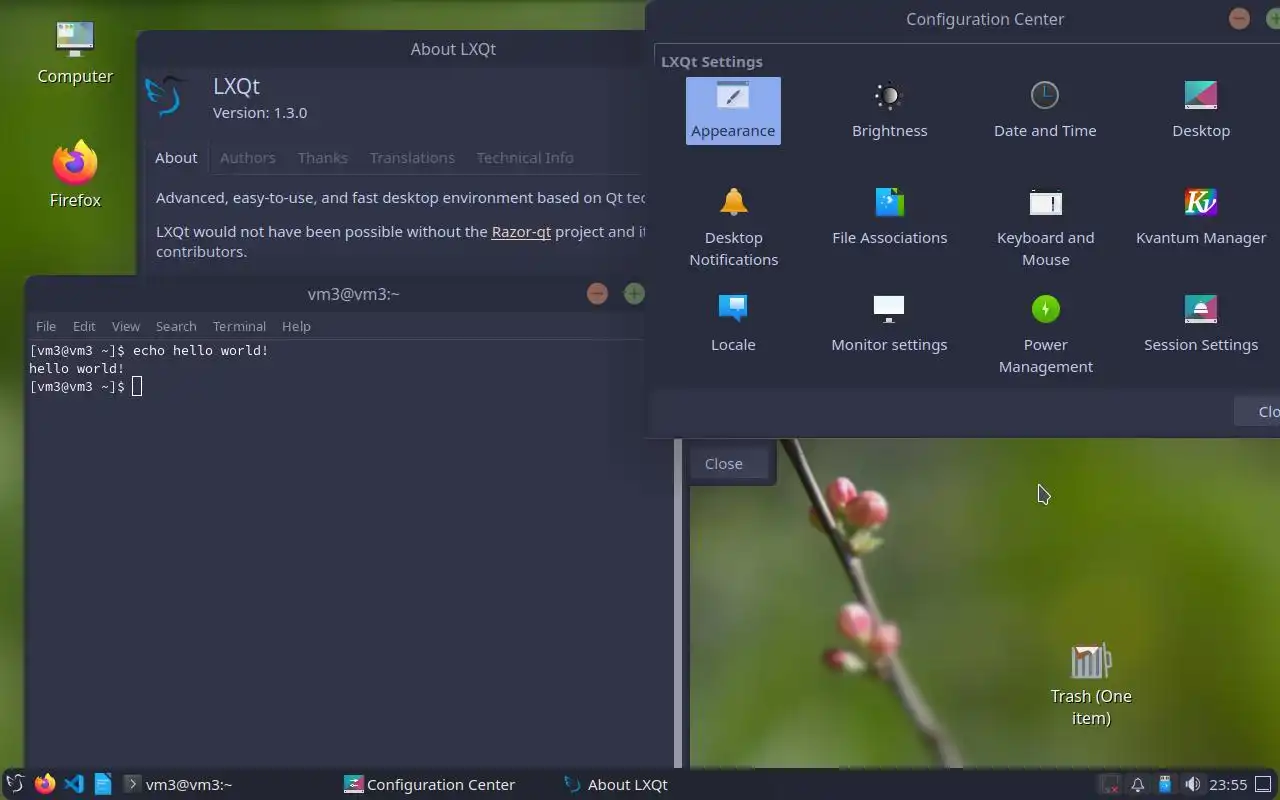Click the removable media tray icon

coord(1165,785)
